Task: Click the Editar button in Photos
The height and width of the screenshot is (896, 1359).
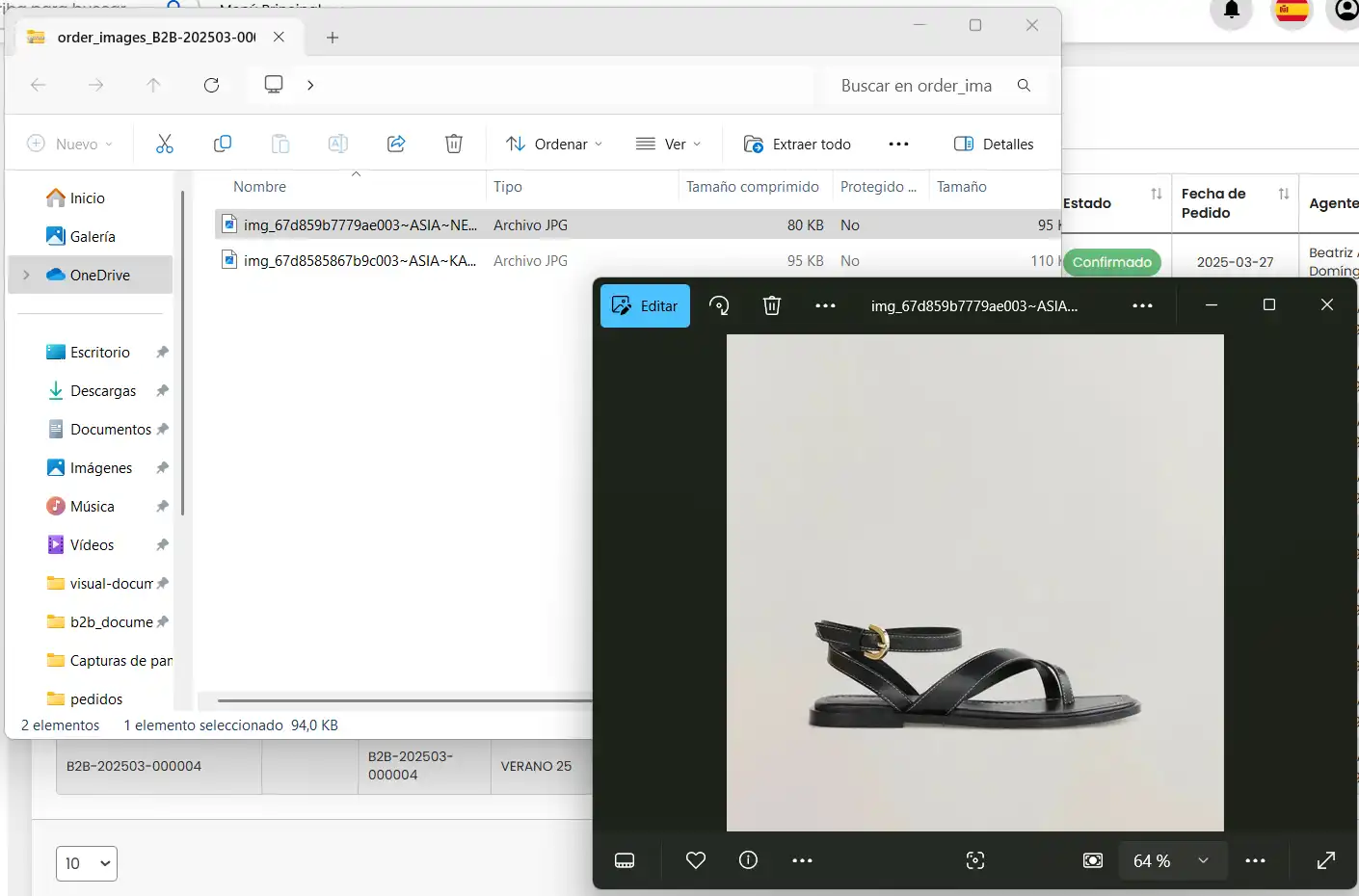Action: [645, 305]
